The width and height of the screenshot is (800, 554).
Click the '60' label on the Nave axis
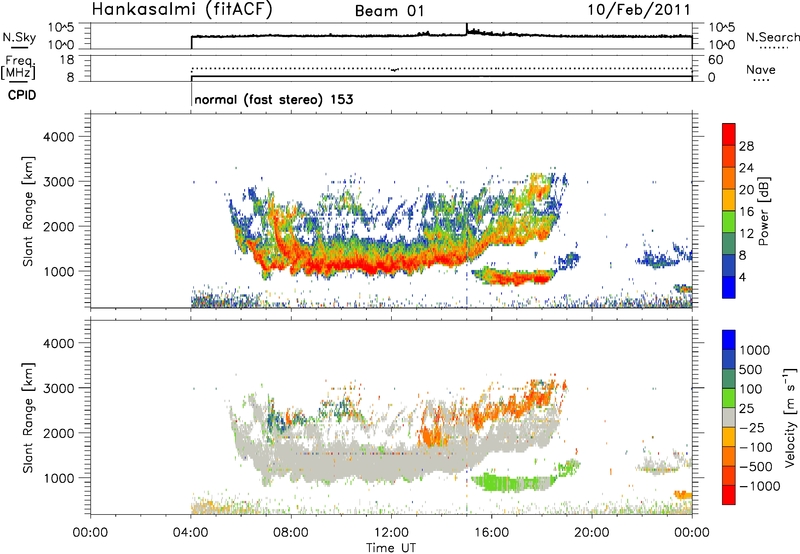[715, 60]
